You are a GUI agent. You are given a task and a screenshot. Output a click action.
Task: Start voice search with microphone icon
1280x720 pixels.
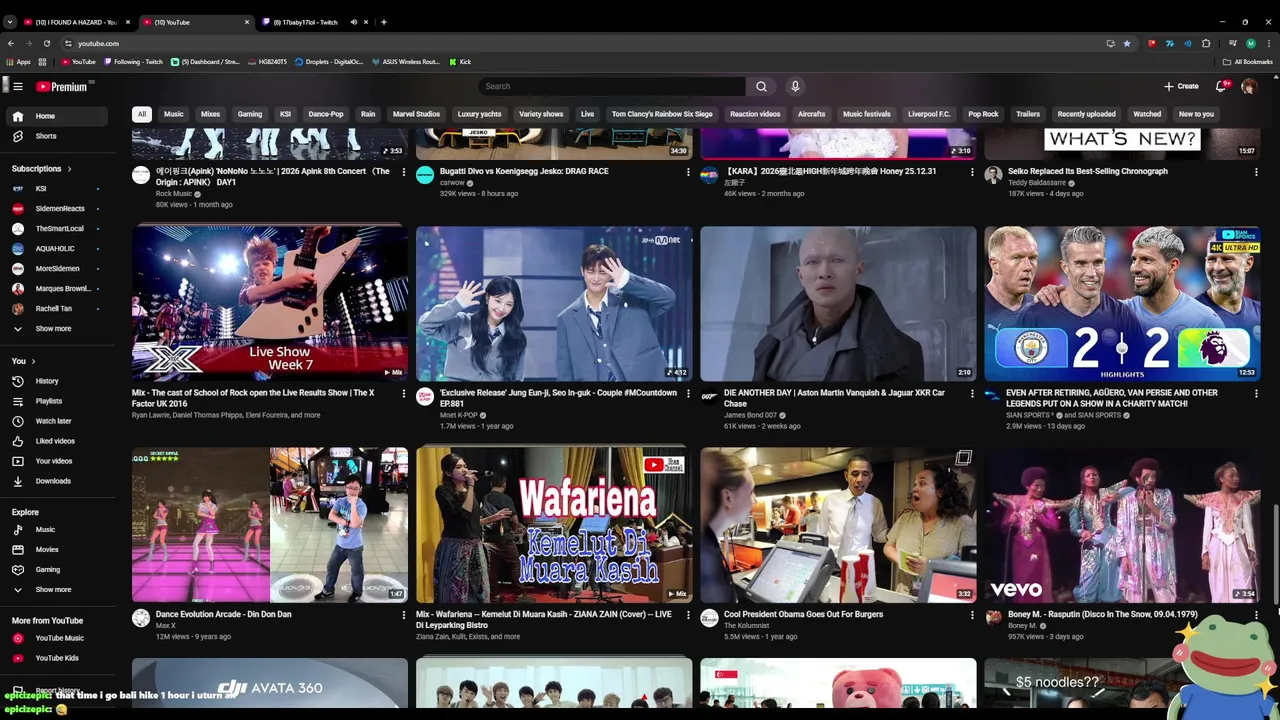795,86
